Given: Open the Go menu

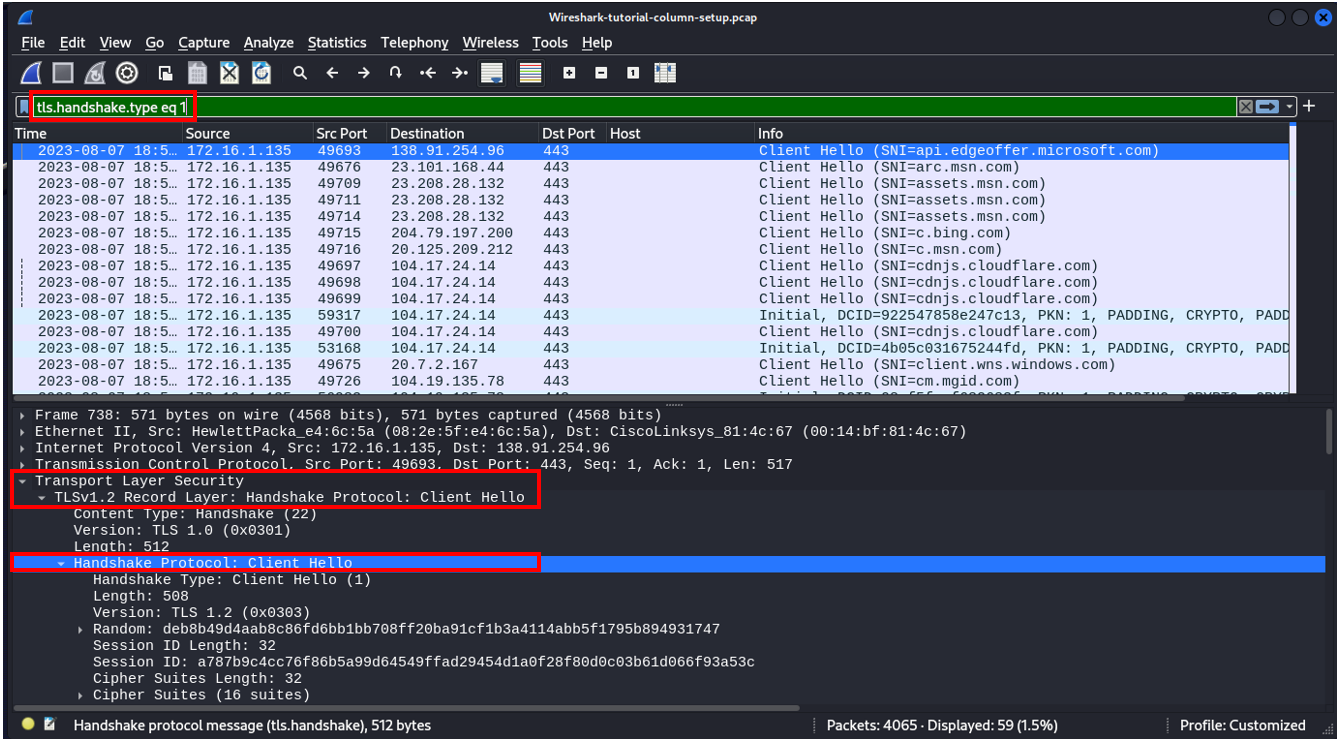Looking at the screenshot, I should click(x=154, y=42).
